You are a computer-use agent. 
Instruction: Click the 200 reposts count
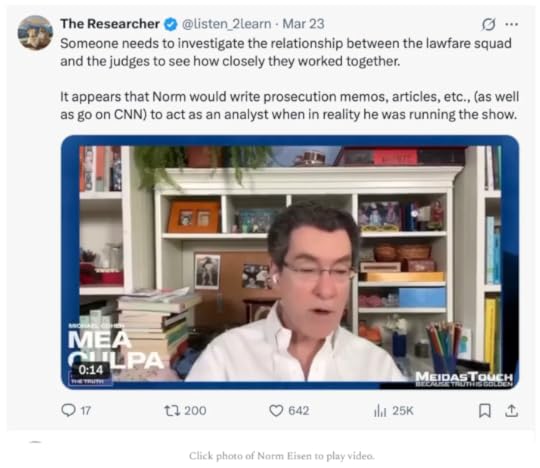pyautogui.click(x=195, y=410)
